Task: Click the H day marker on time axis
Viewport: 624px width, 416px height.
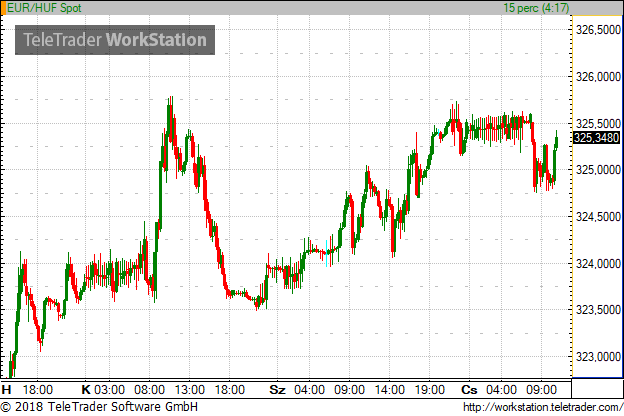Action: 6,389
